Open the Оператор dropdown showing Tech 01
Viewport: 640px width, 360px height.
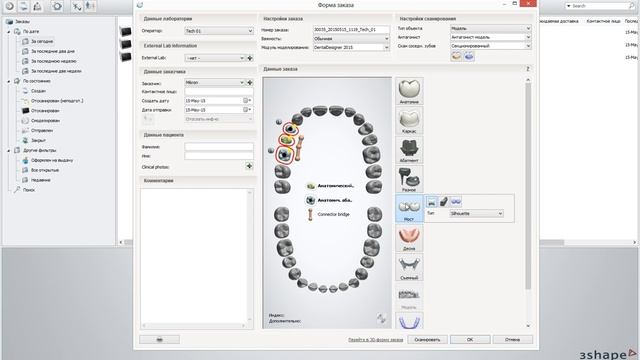(x=219, y=31)
